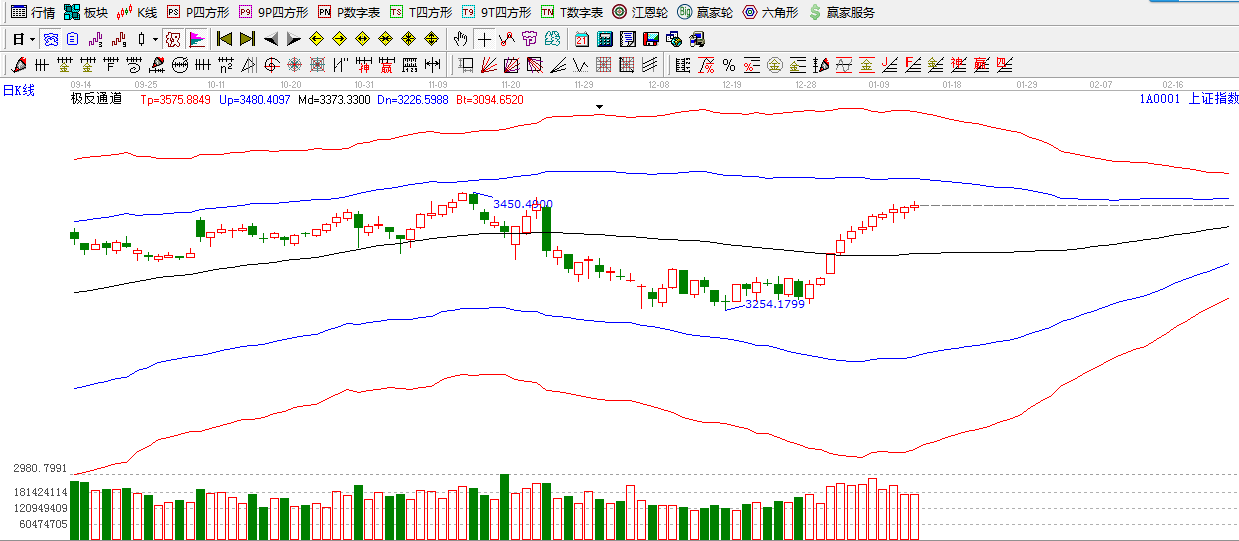Expand the candlestick type dropdown arrow

coord(155,40)
